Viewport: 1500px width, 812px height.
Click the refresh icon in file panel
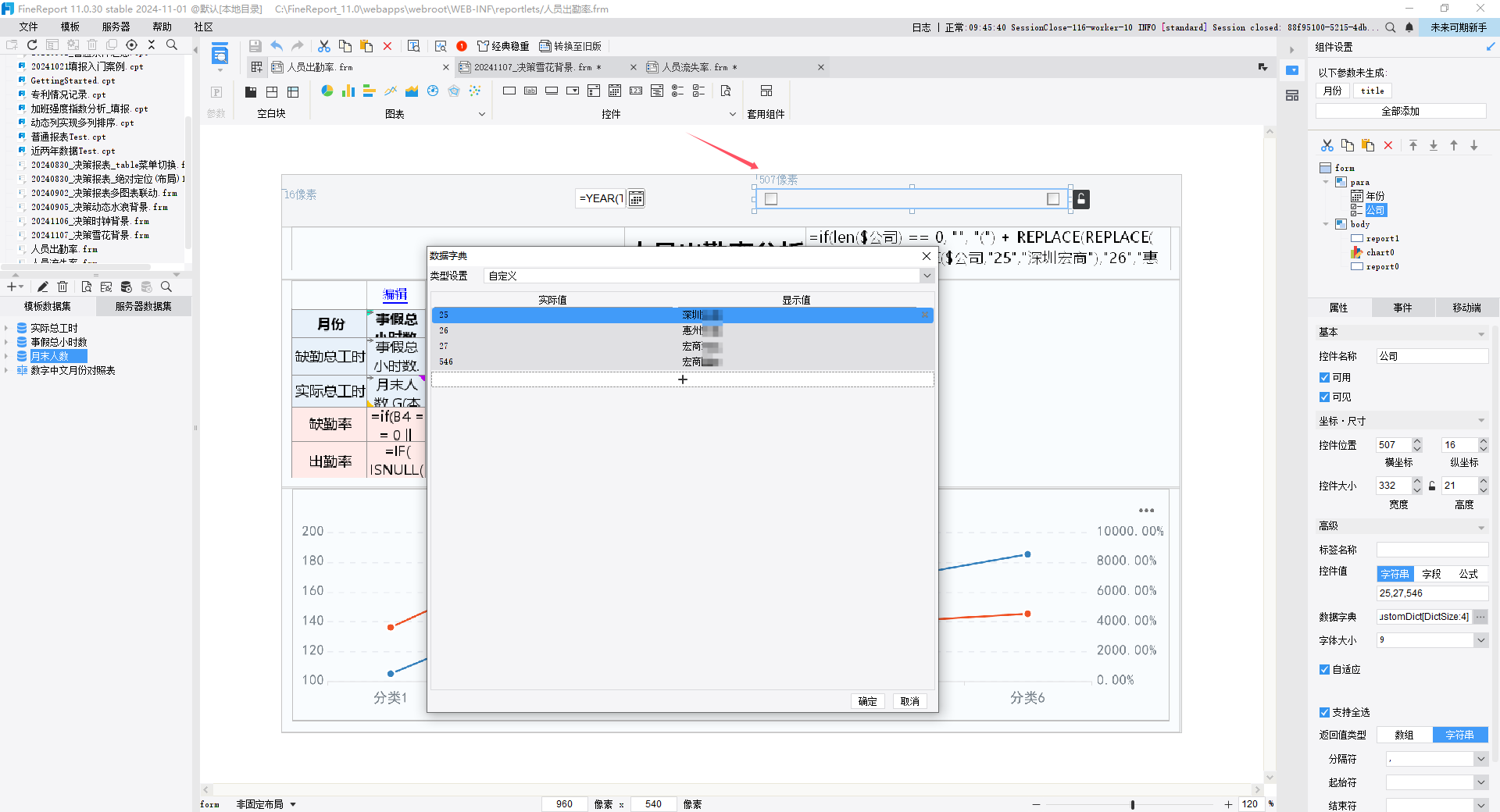(32, 45)
